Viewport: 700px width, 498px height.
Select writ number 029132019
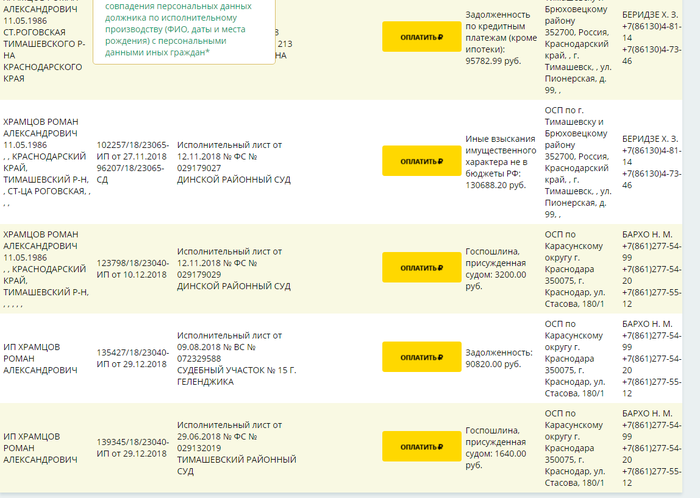(199, 448)
